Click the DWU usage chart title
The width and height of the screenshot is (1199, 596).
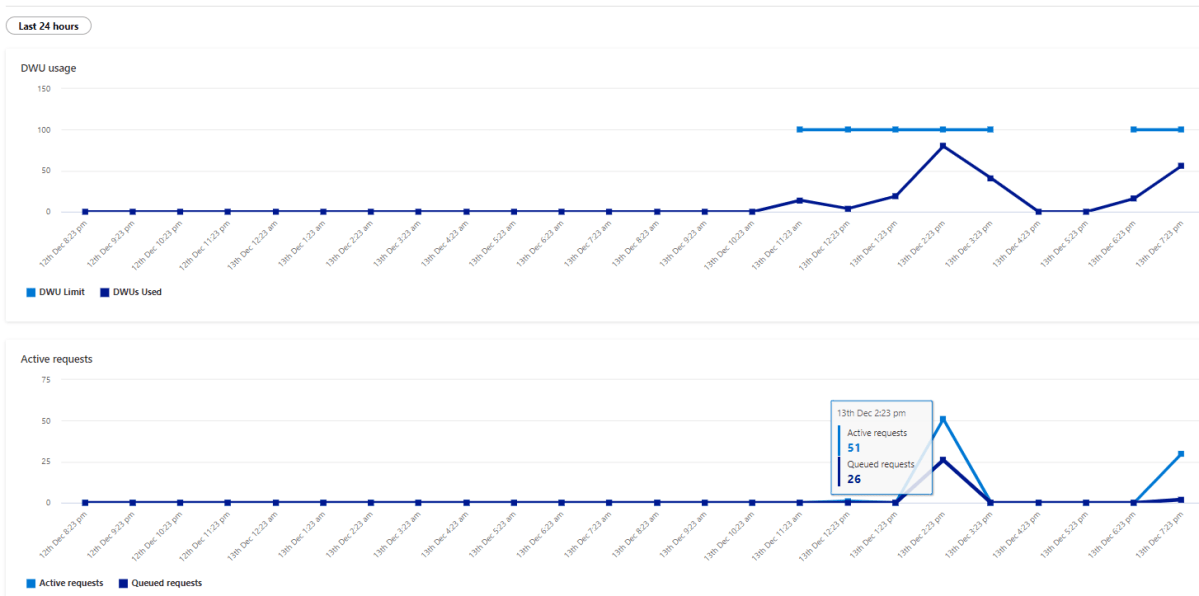tap(48, 68)
